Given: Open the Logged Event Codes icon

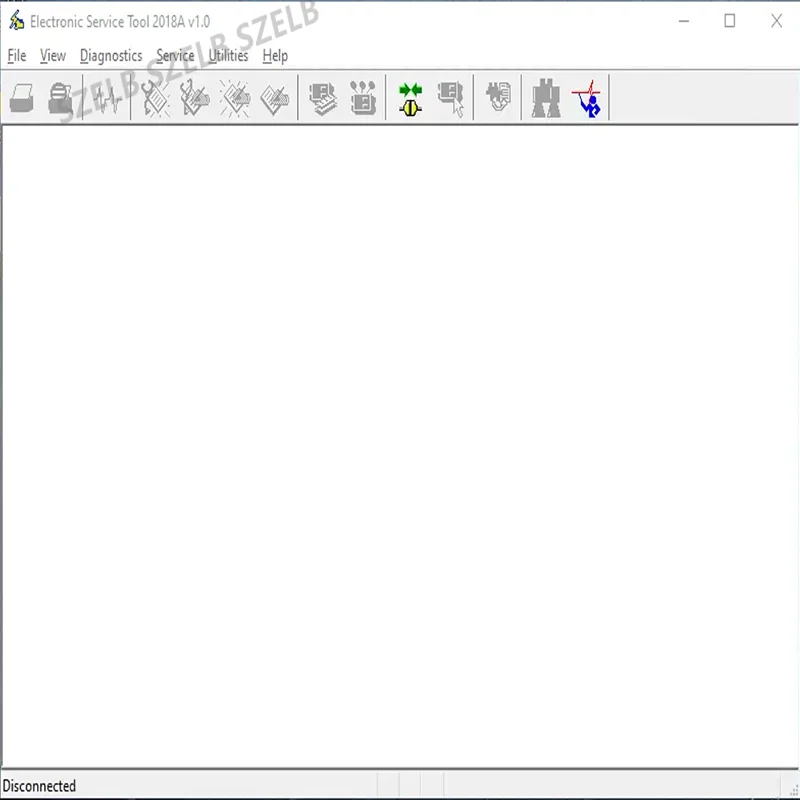Looking at the screenshot, I should point(274,99).
